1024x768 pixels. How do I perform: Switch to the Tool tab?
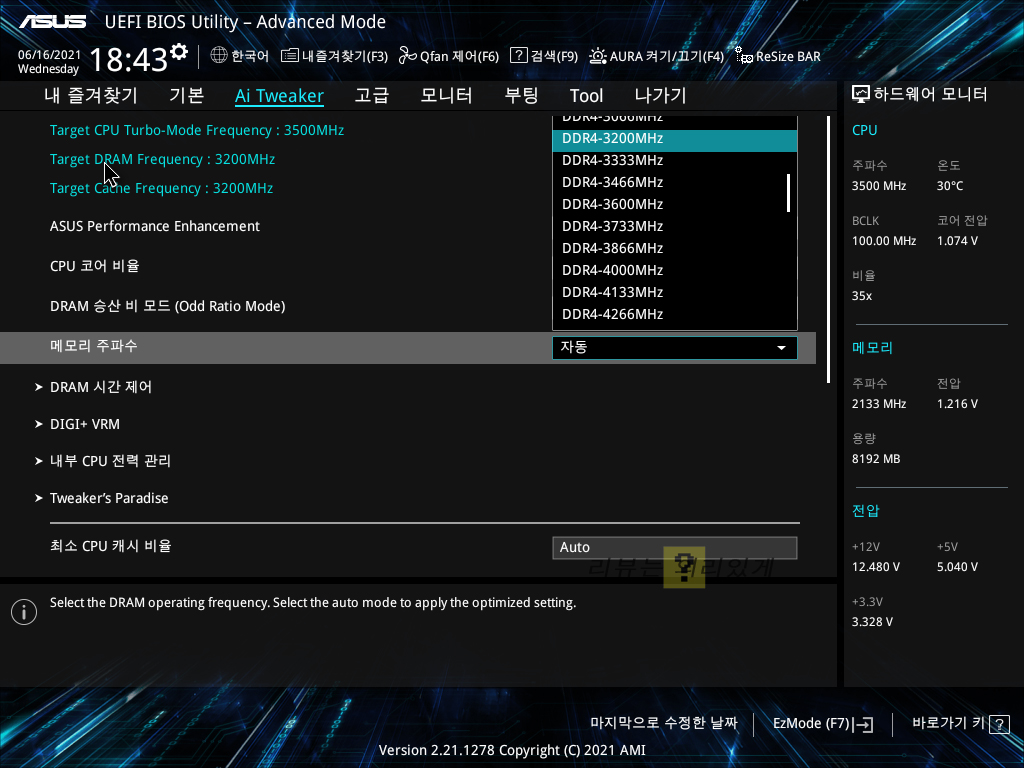[586, 96]
